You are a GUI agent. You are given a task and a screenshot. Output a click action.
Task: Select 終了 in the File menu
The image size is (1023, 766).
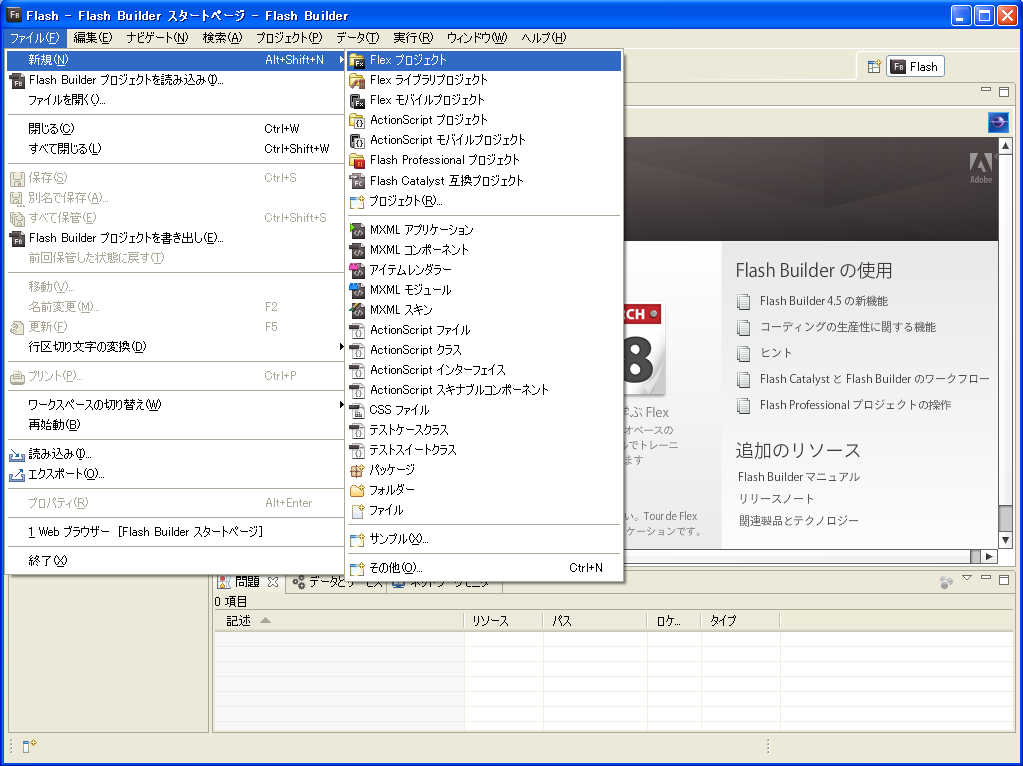click(176, 561)
